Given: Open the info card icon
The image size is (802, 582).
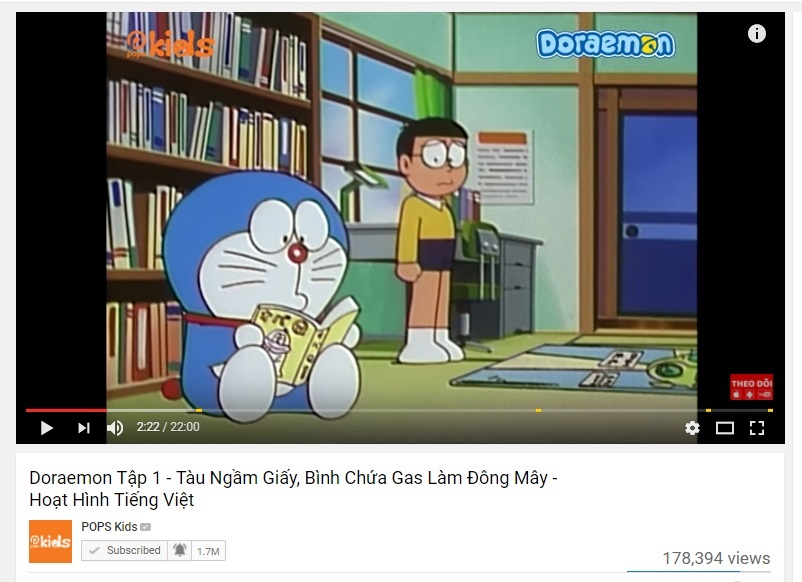Looking at the screenshot, I should click(x=756, y=34).
